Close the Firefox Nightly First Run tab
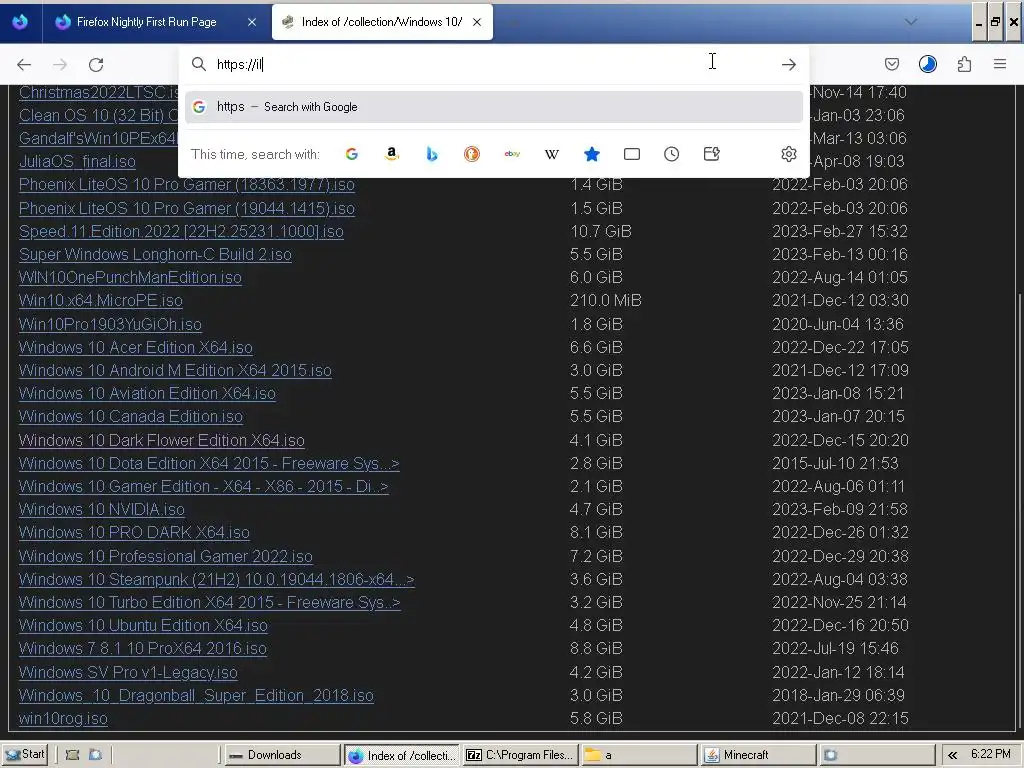The height and width of the screenshot is (768, 1024). (x=252, y=22)
